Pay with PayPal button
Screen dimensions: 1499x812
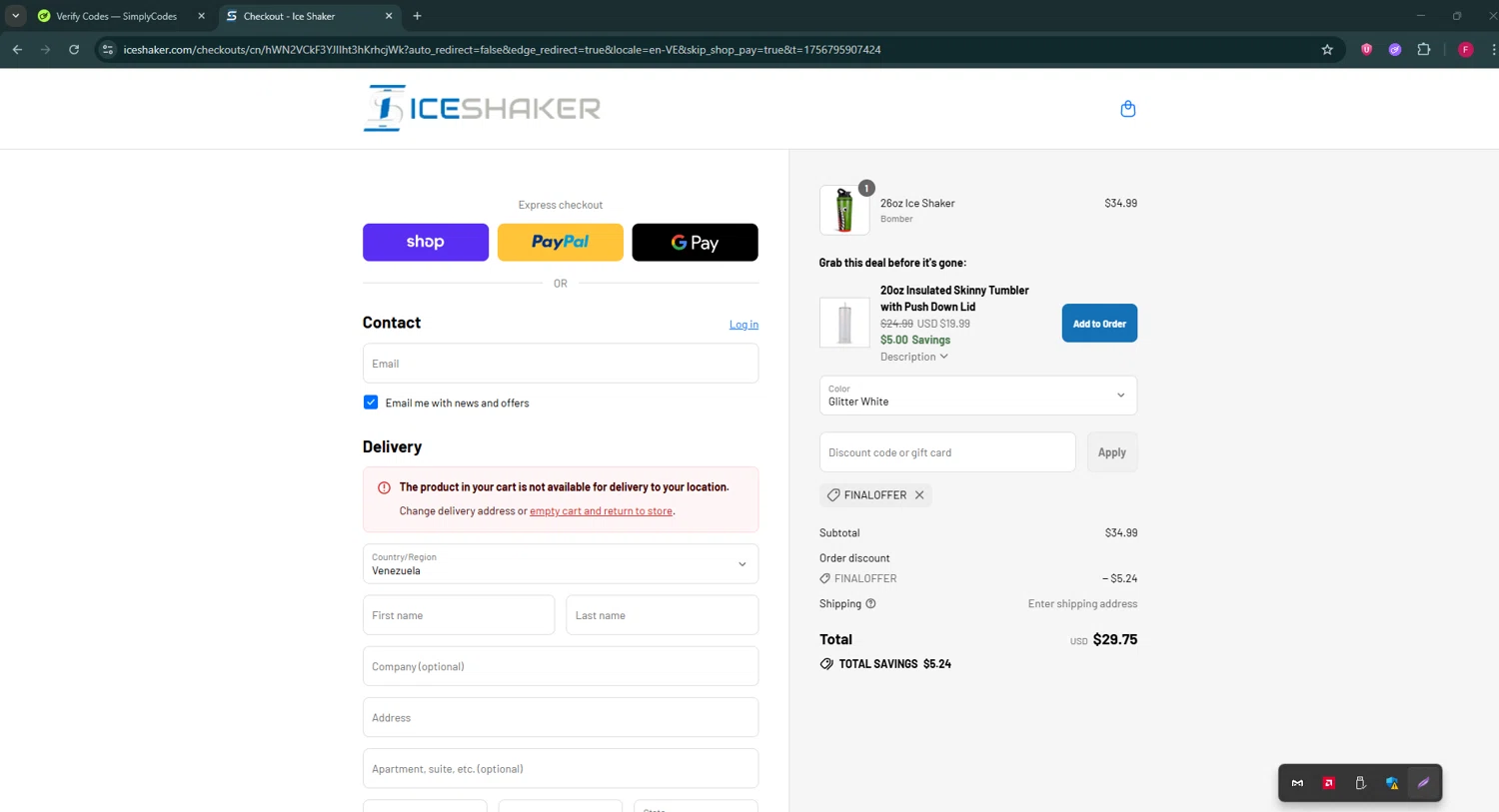coord(561,243)
